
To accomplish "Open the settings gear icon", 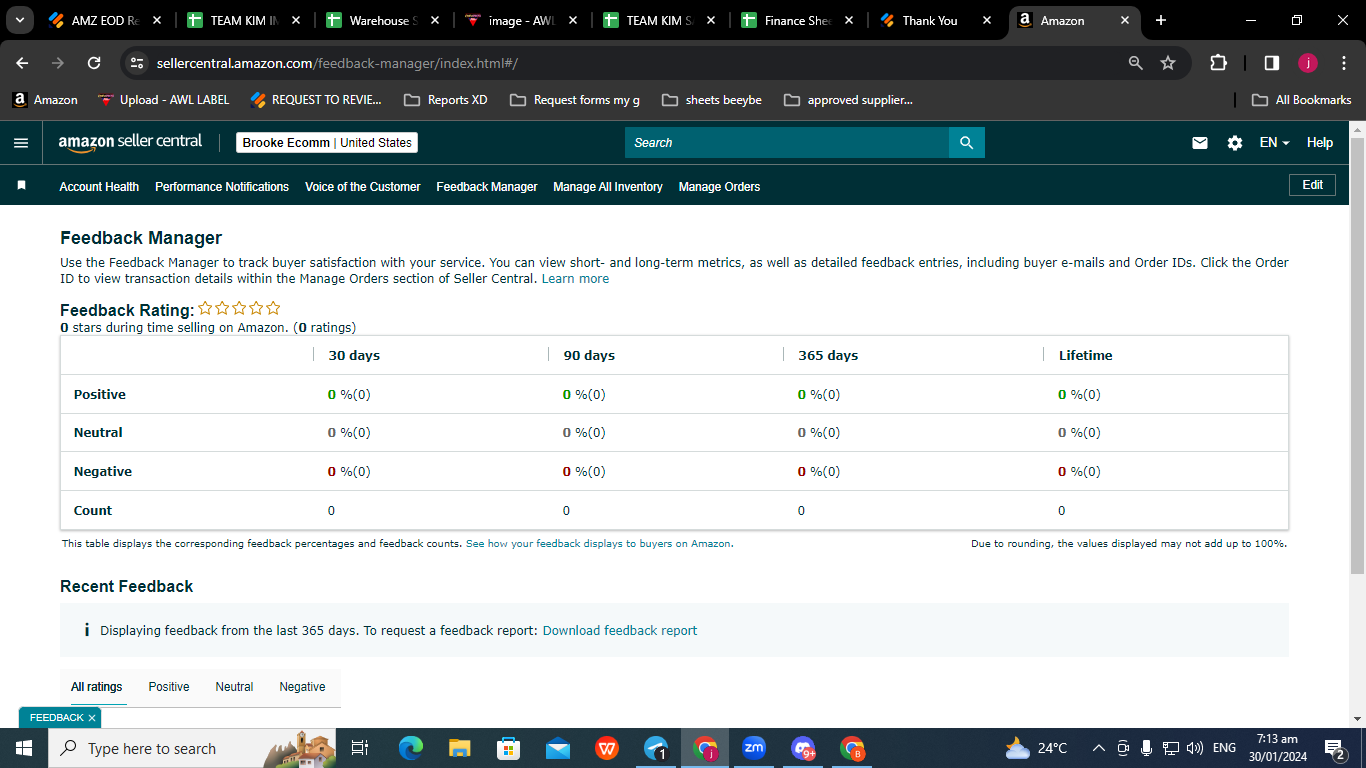I will point(1235,143).
